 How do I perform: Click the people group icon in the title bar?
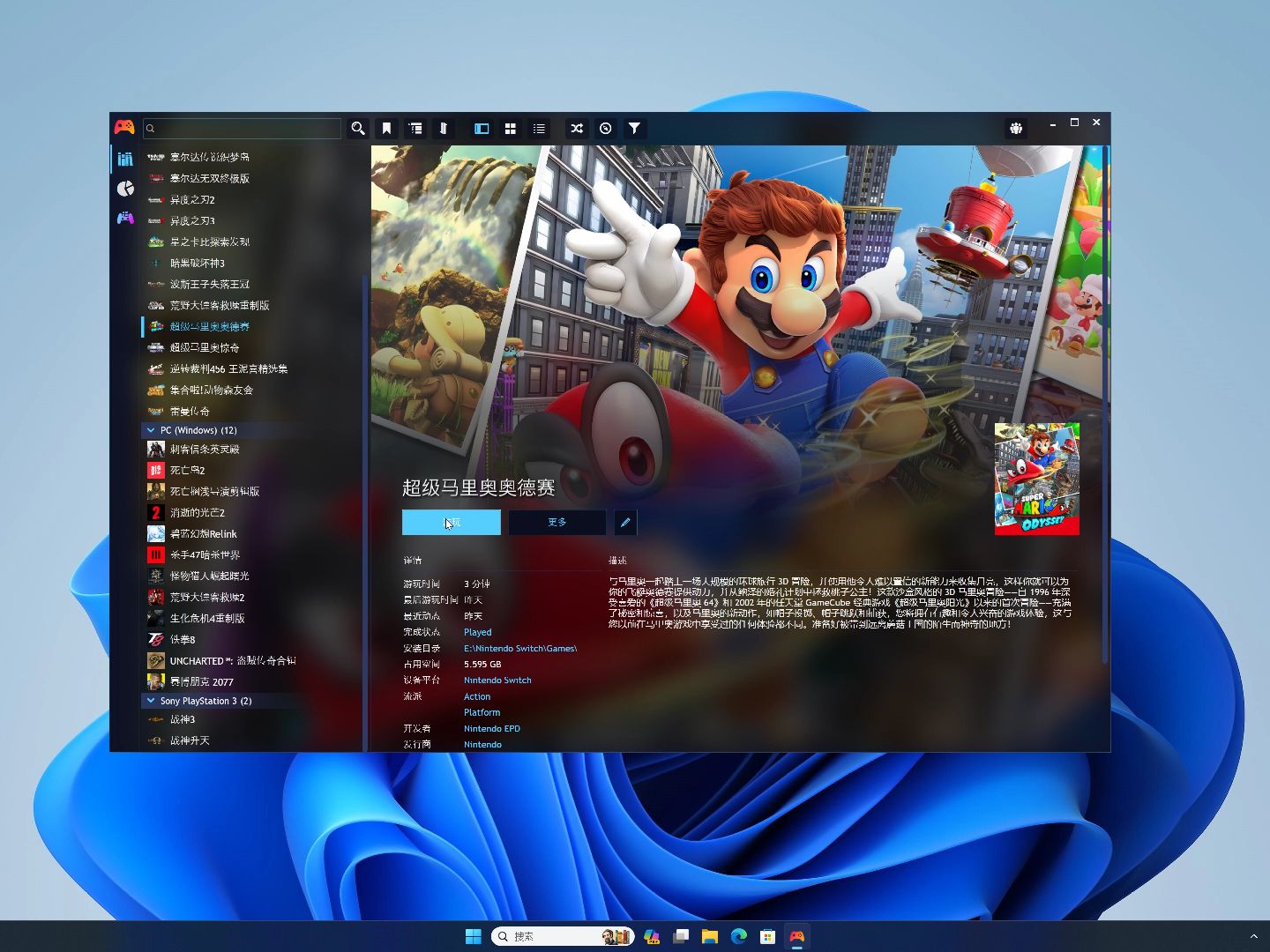tap(1016, 129)
